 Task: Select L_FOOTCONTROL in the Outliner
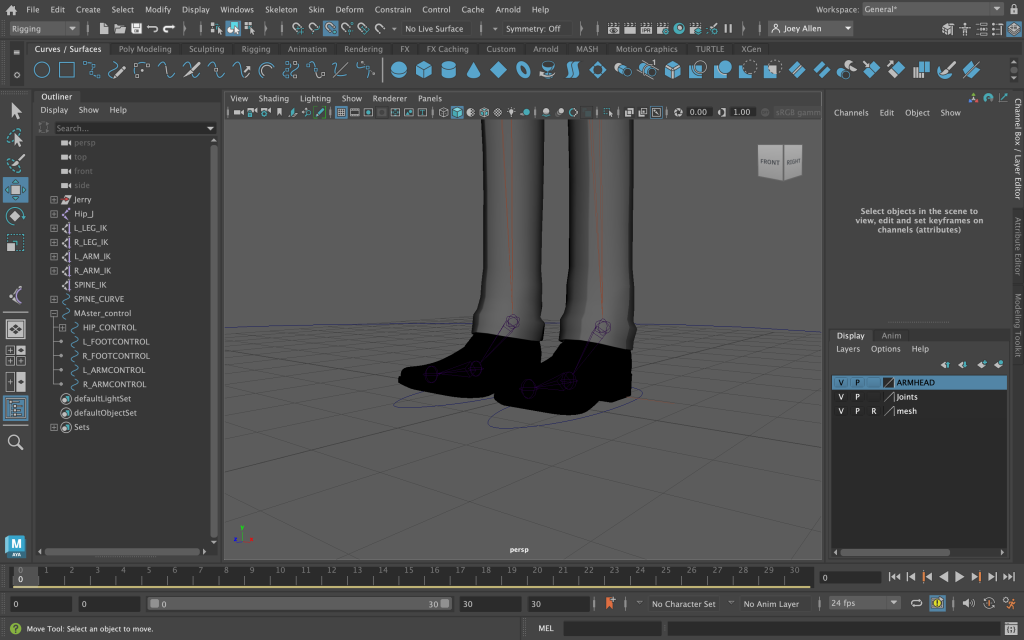click(x=116, y=342)
